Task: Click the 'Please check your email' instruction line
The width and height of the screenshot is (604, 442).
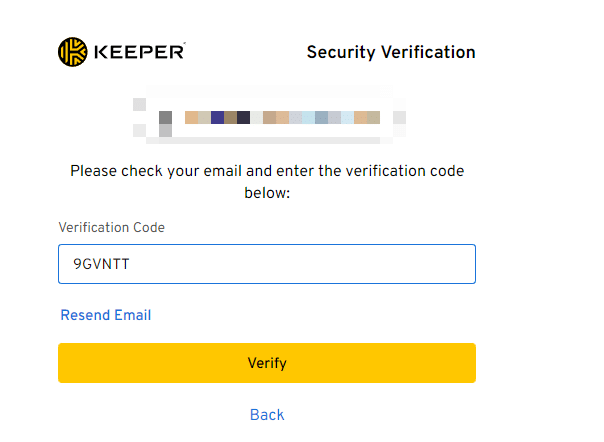Action: click(267, 171)
